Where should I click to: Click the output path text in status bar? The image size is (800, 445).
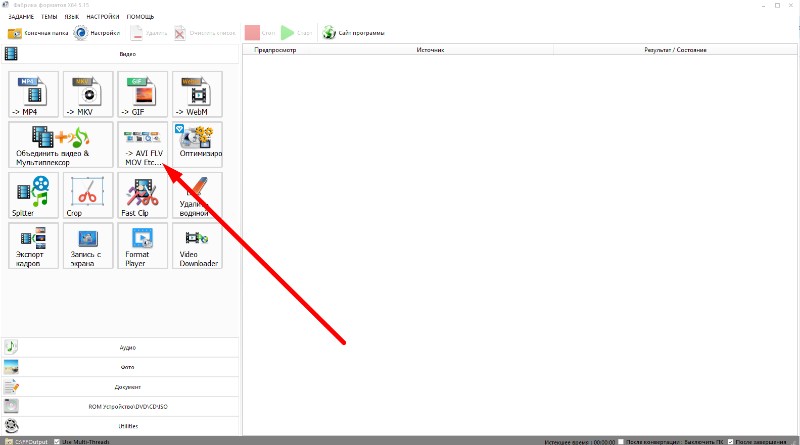pyautogui.click(x=31, y=441)
